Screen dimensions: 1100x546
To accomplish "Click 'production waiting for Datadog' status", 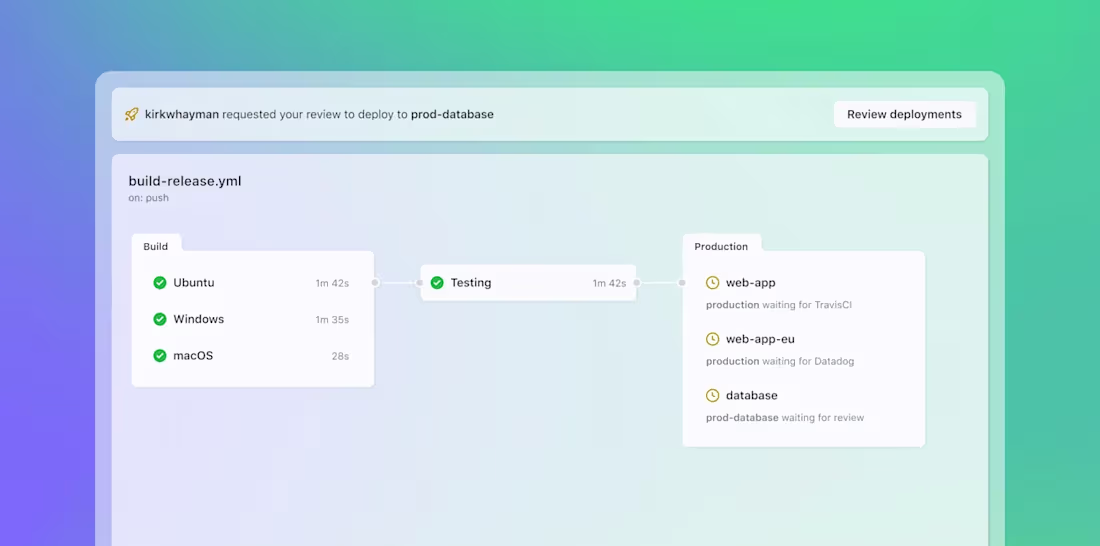I will [780, 361].
